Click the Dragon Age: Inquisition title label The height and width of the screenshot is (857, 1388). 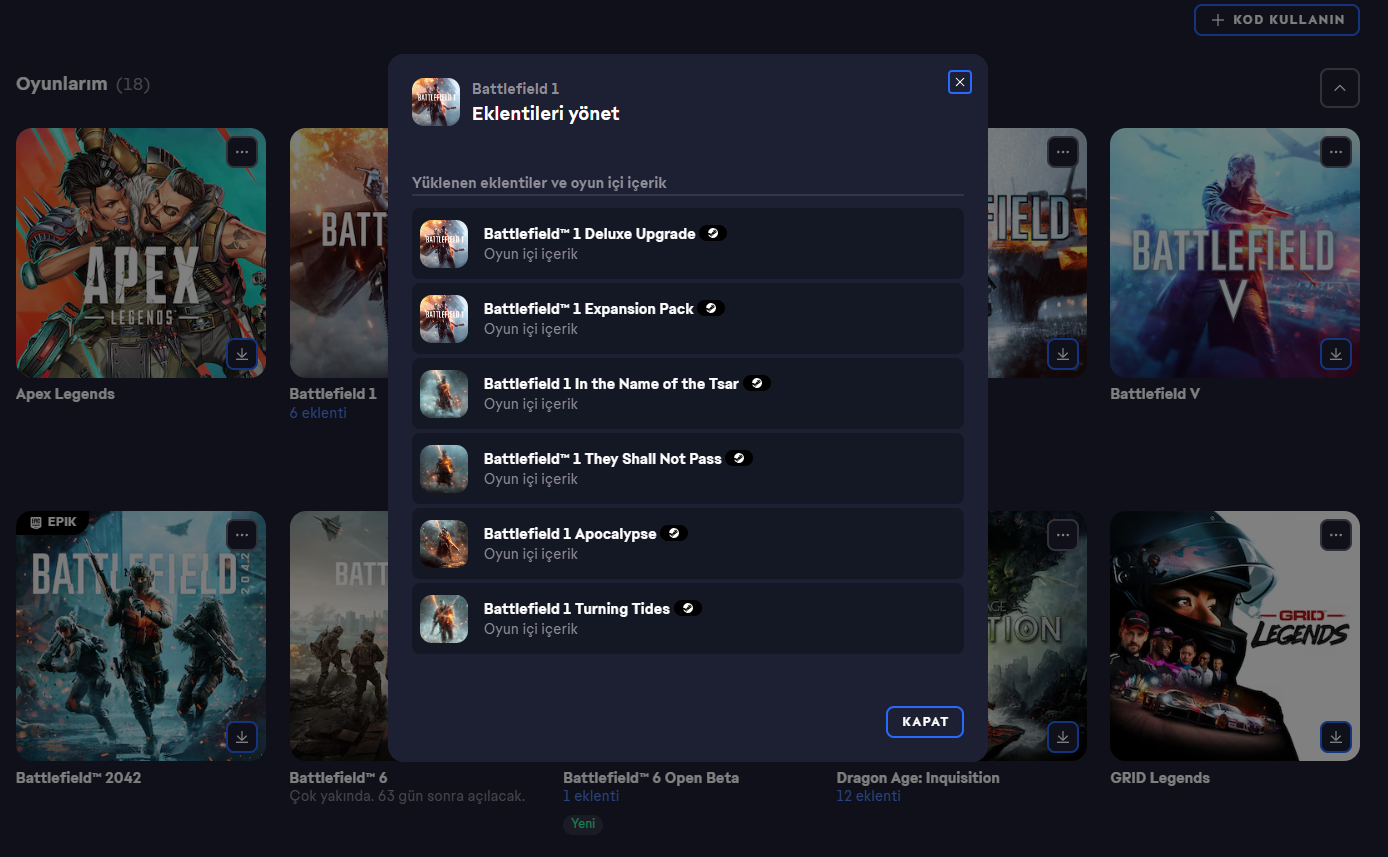pyautogui.click(x=918, y=778)
